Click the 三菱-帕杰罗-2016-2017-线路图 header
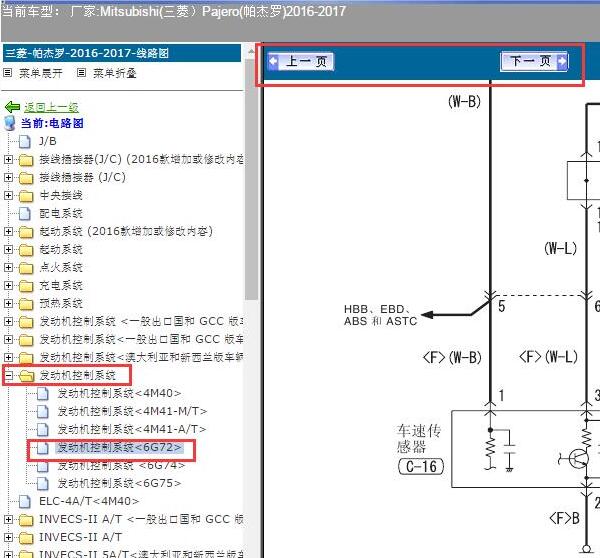The width and height of the screenshot is (600, 558). click(x=122, y=53)
